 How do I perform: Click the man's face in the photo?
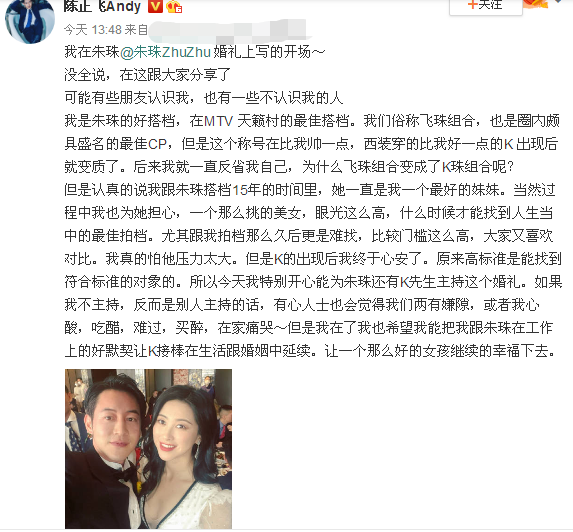tap(114, 424)
